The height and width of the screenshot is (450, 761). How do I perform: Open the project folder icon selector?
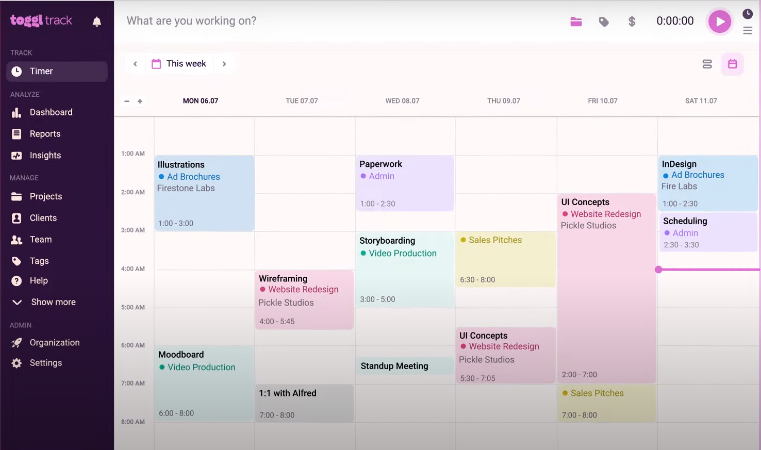pyautogui.click(x=576, y=21)
